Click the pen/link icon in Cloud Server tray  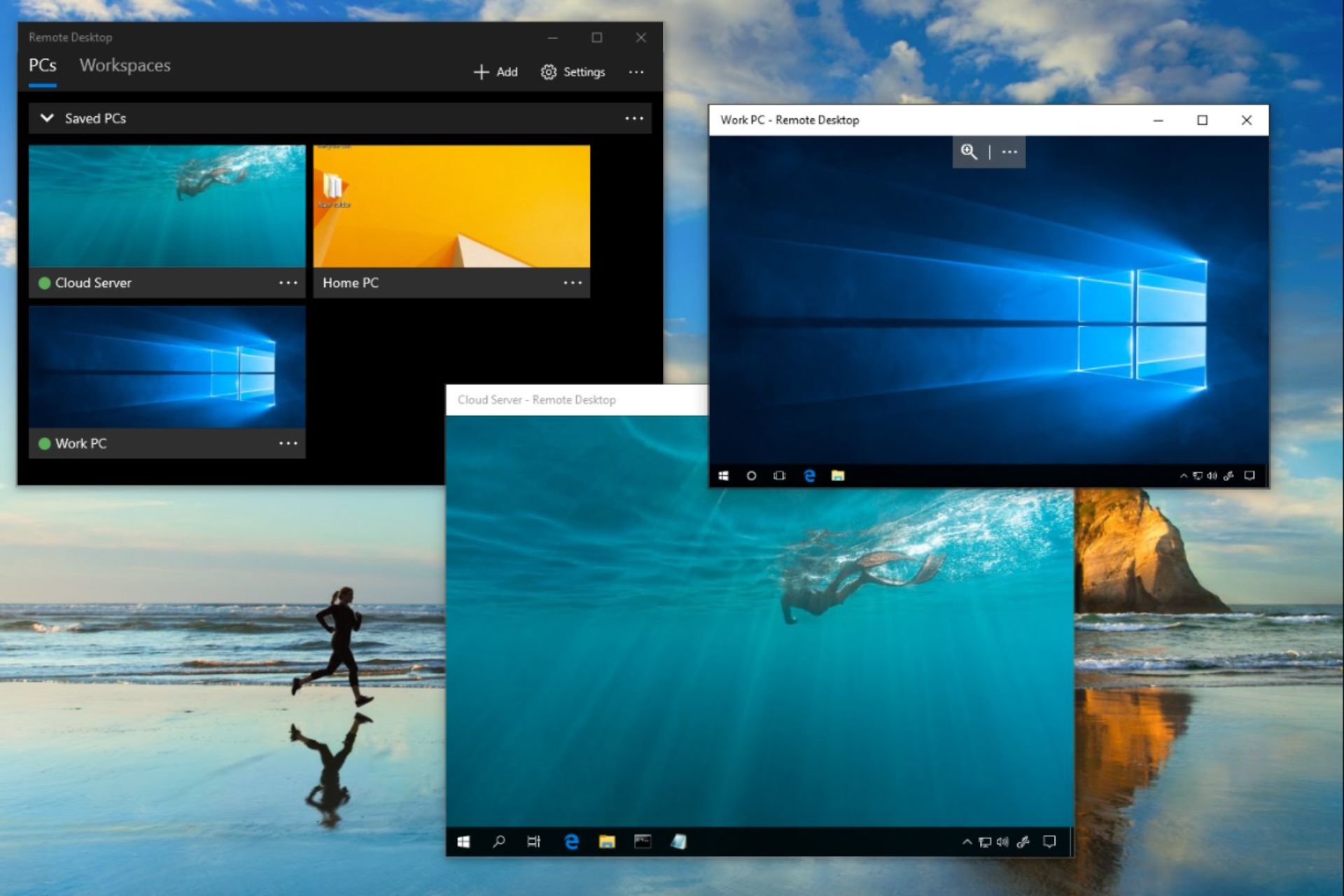tap(1023, 842)
